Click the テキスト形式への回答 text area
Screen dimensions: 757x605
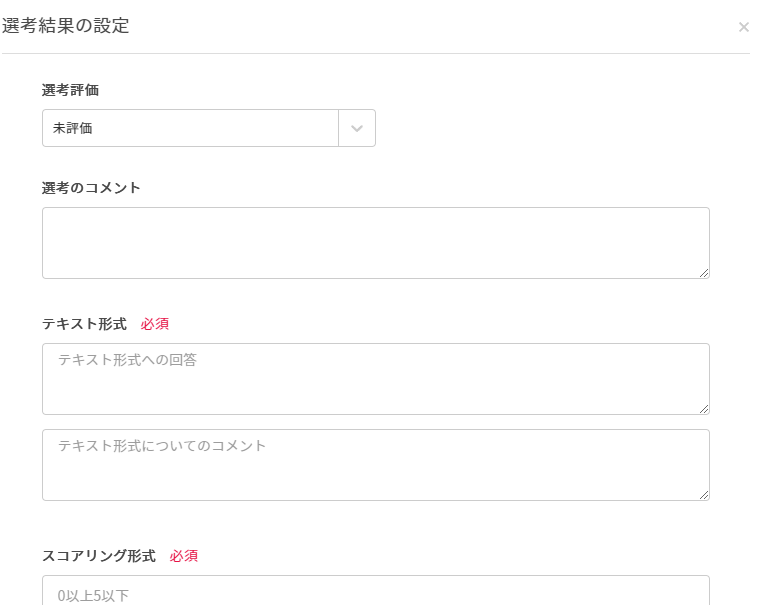(x=375, y=379)
